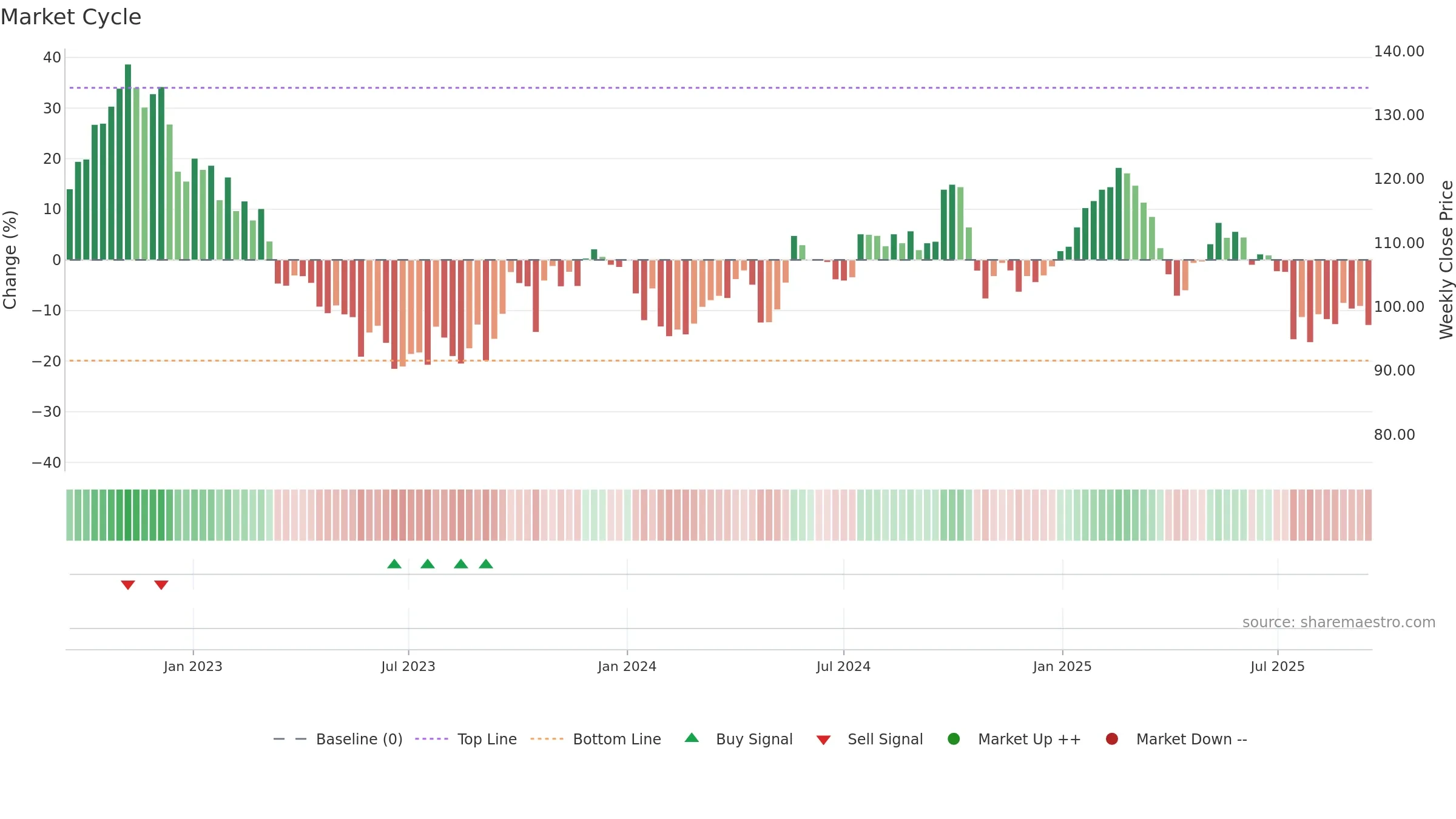
Task: Click the 120.00 price axis label
Action: tap(1399, 179)
